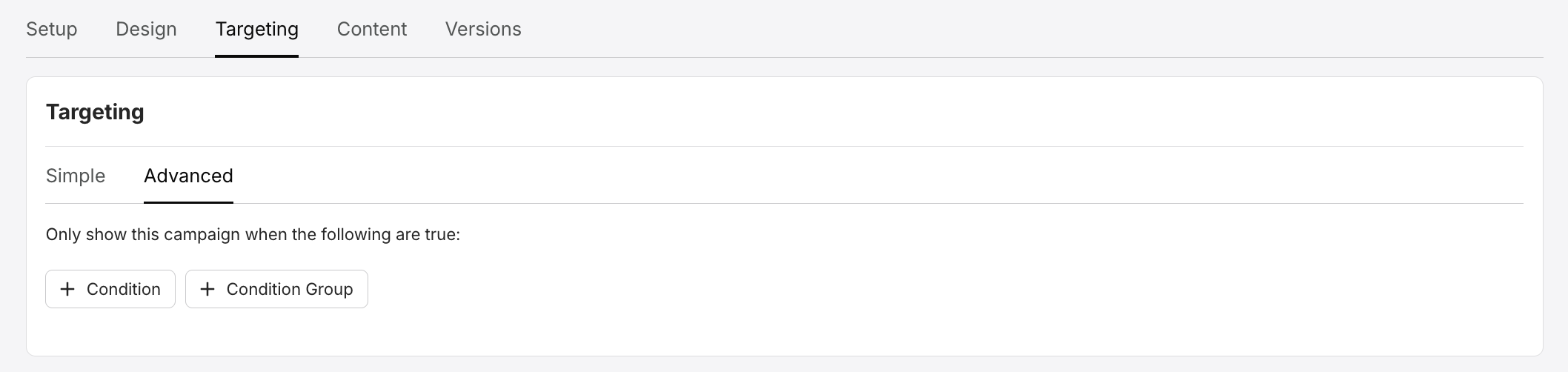Click the underlined Advanced tab label
Image resolution: width=1568 pixels, height=372 pixels.
click(188, 176)
